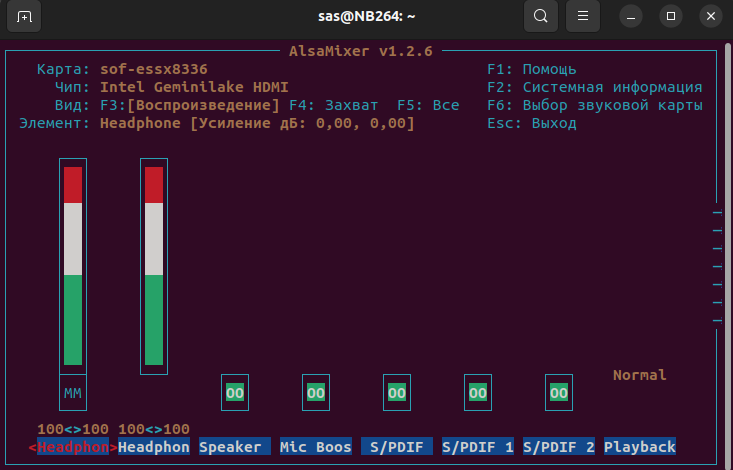Toggle the OO switch above Mic Boos
This screenshot has width=733, height=470.
[316, 393]
